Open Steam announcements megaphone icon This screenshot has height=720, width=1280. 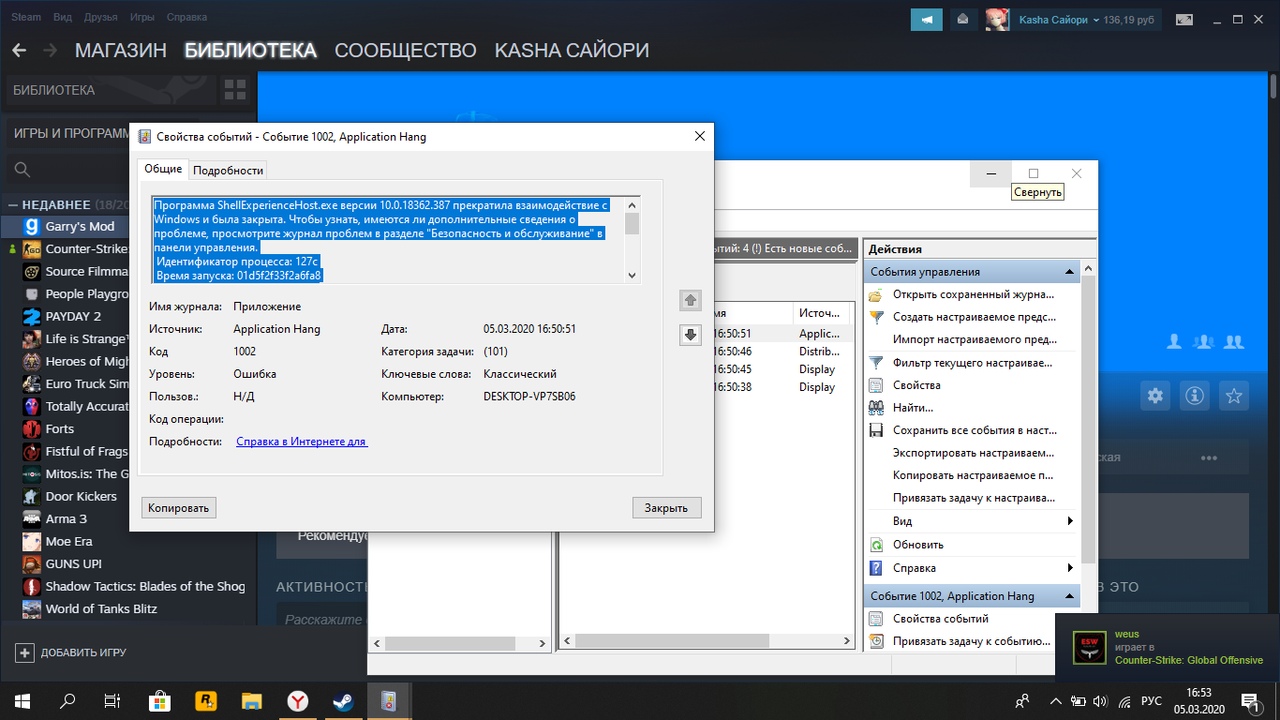(926, 19)
